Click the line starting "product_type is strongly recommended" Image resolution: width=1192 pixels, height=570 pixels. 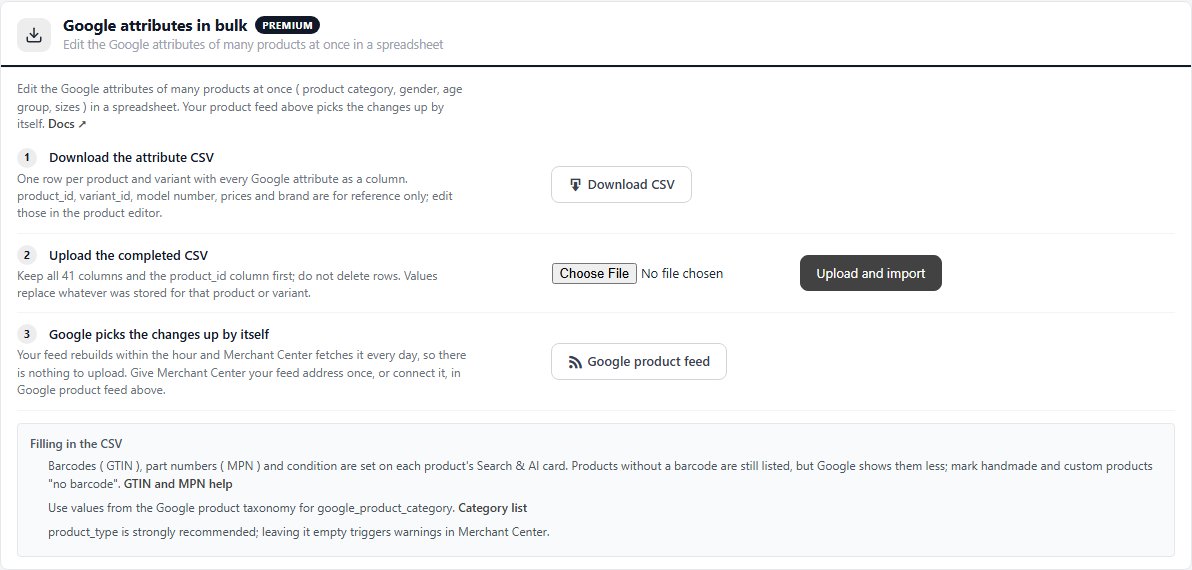point(299,532)
